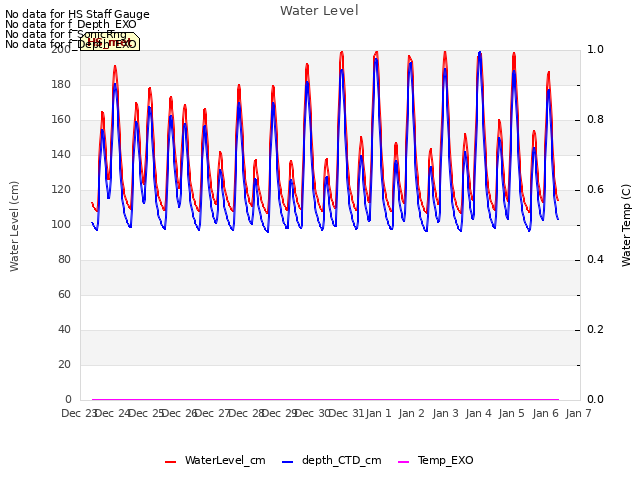Image resolution: width=640 pixels, height=480 pixels.
Task: Click the '180' left y-axis tick label
Action: point(61,84)
